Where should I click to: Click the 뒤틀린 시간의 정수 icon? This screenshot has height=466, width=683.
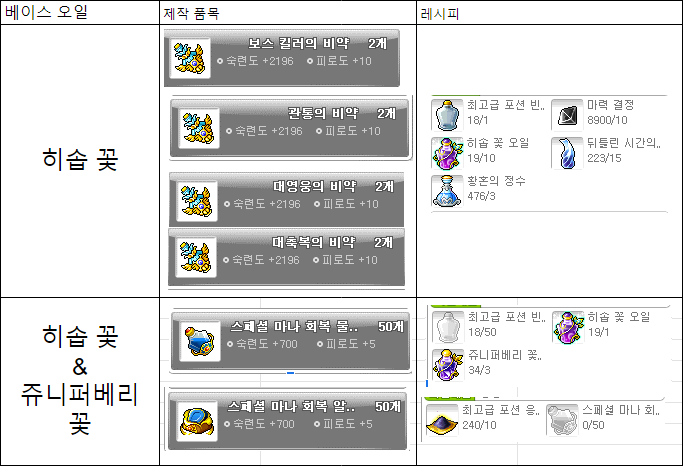(x=567, y=153)
